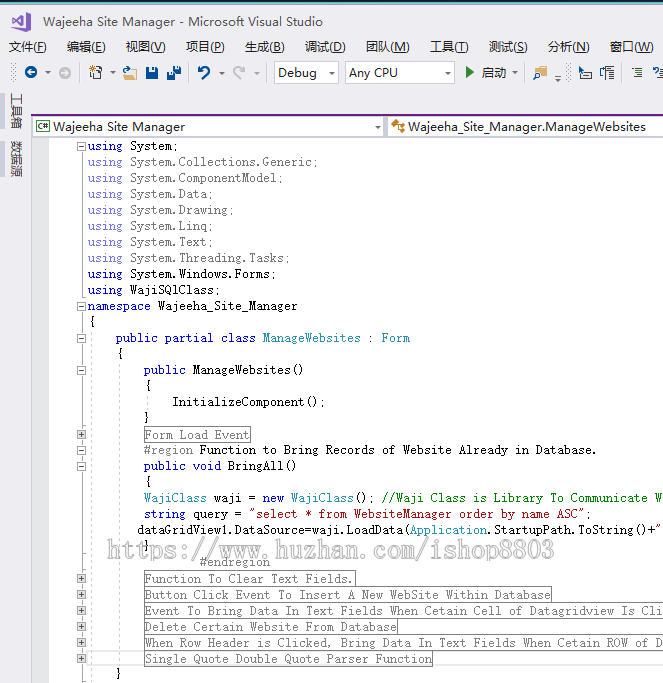Click the toolbar icon with lines before the indent icon
The width and height of the screenshot is (663, 683).
pyautogui.click(x=607, y=73)
